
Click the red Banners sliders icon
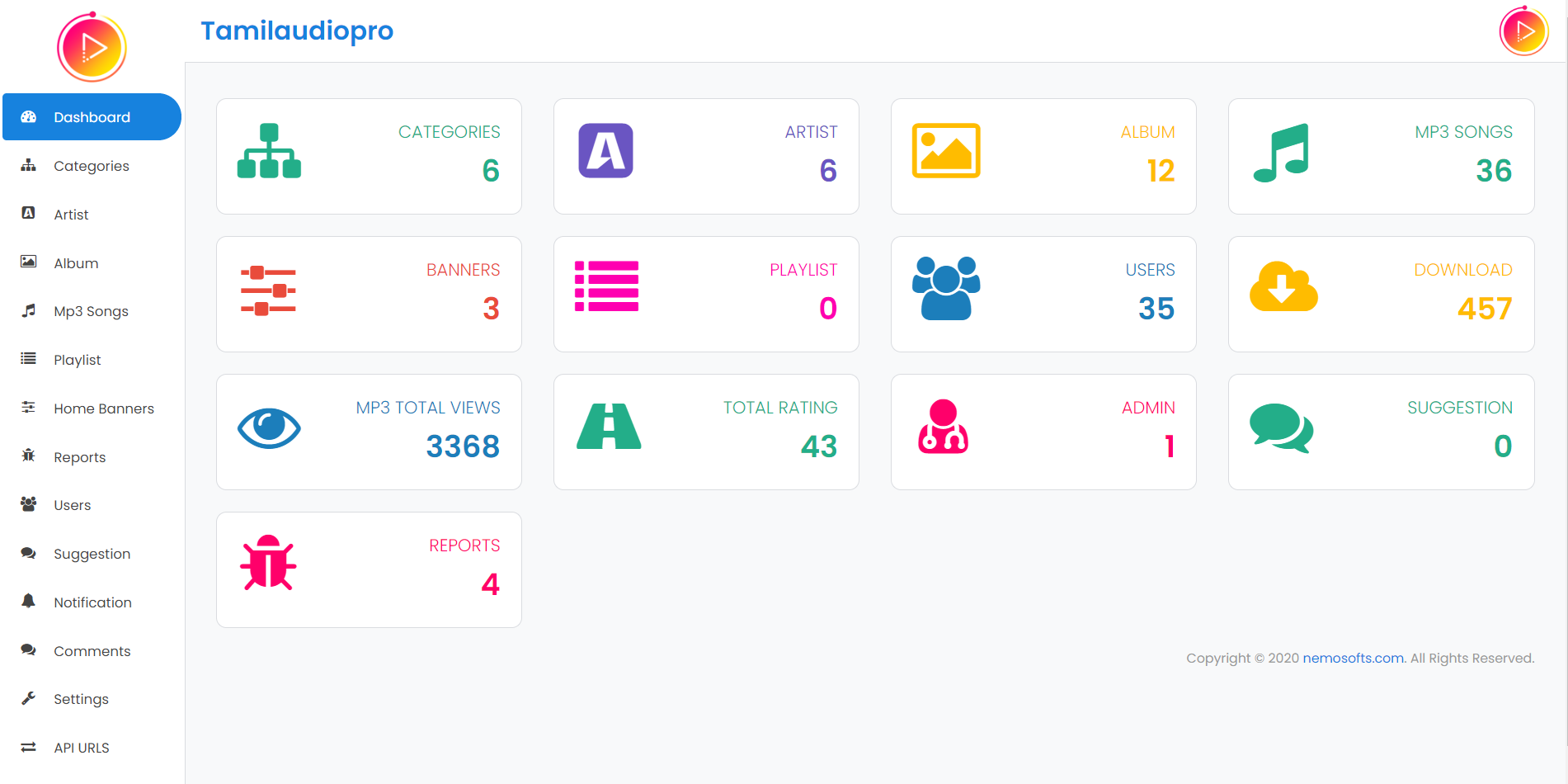tap(268, 291)
